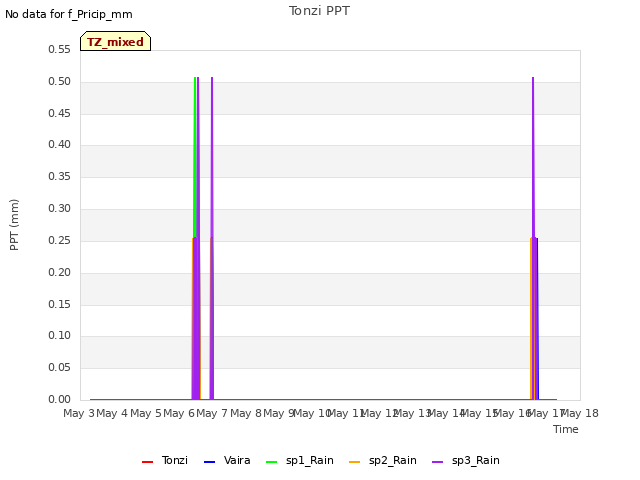Image resolution: width=640 pixels, height=480 pixels.
Task: Click the PPT (mm) y-axis label
Action: [x=14, y=225]
